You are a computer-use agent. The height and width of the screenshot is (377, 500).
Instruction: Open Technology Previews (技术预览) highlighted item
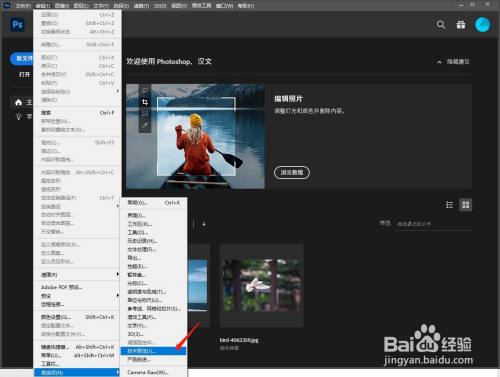pos(153,351)
